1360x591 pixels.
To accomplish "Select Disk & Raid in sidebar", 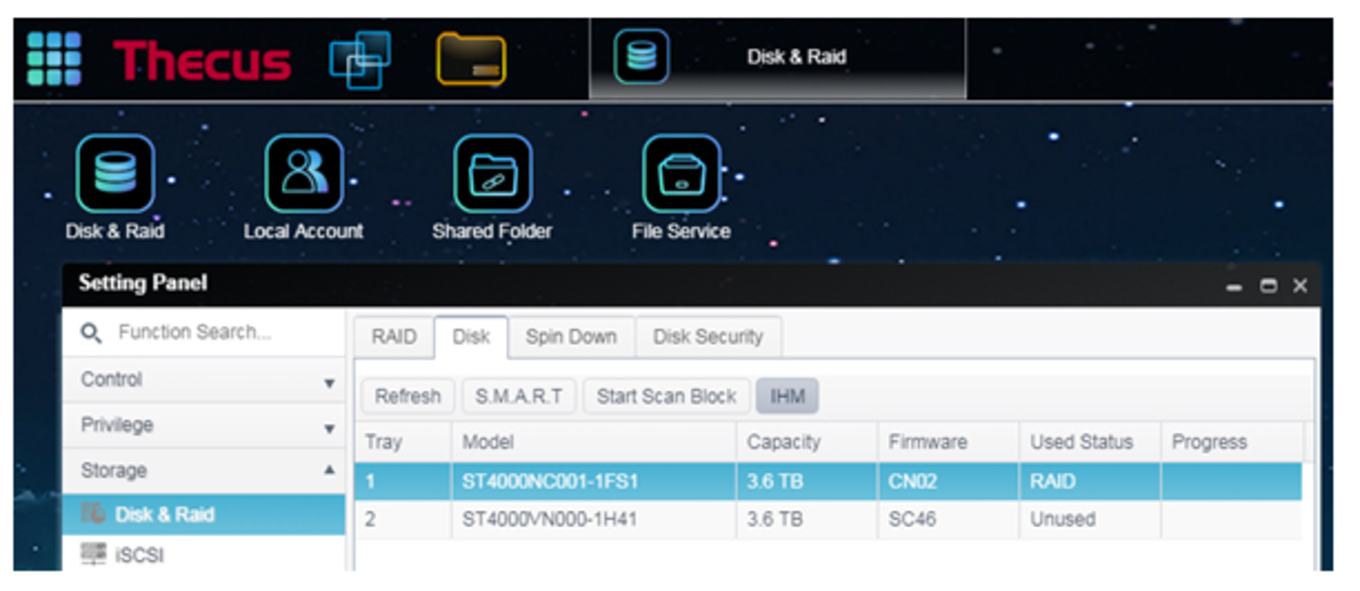I will (204, 514).
